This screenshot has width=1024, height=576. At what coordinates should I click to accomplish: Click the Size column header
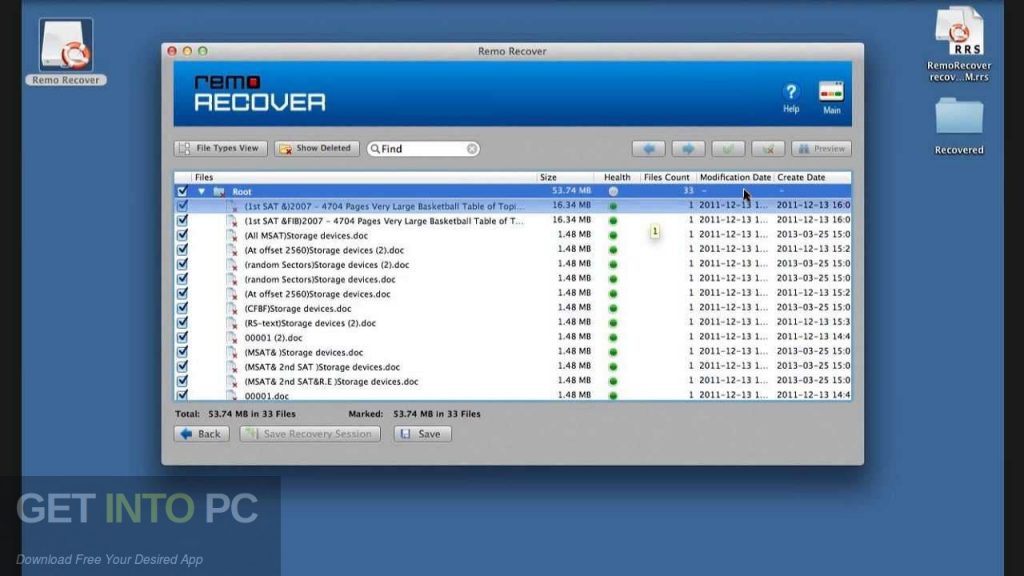547,177
